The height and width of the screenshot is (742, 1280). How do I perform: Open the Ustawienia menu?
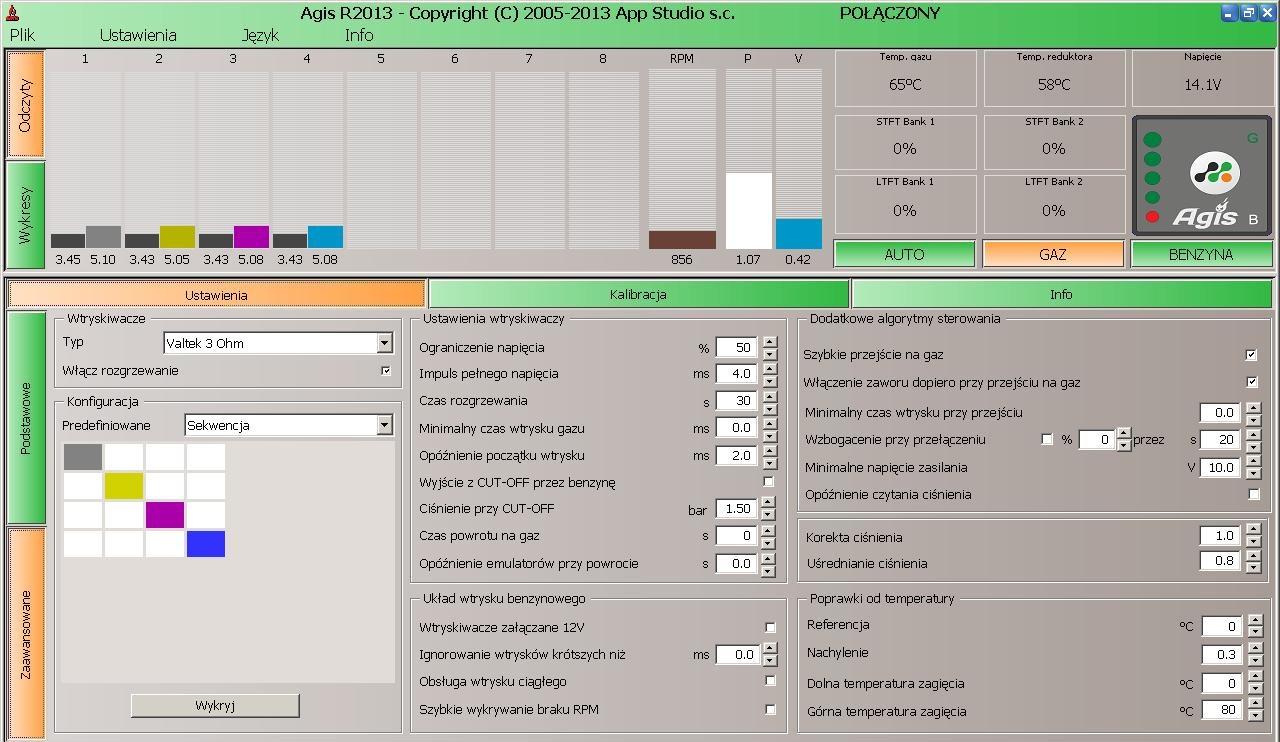(x=138, y=35)
